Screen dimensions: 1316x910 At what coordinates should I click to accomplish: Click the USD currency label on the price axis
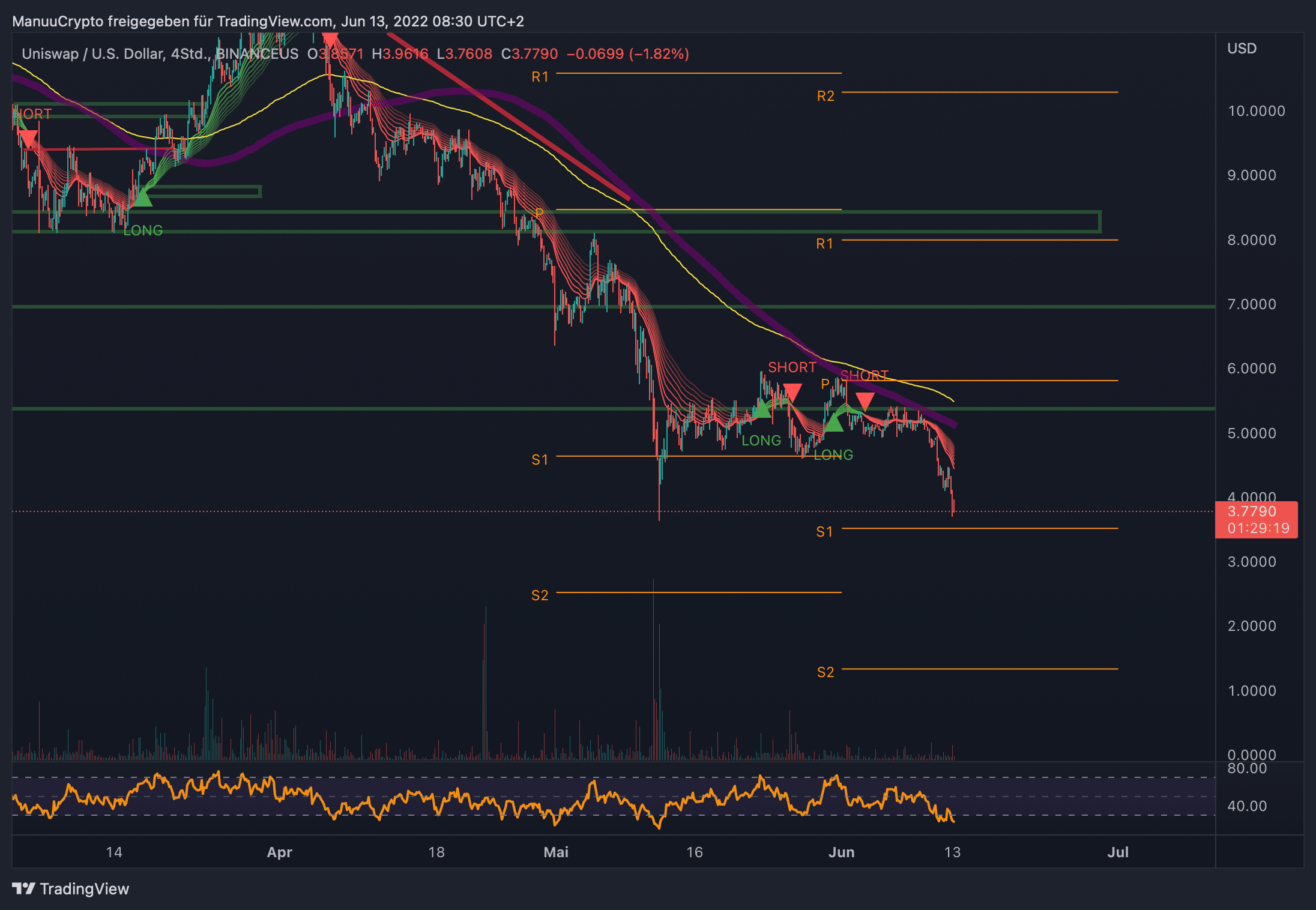click(x=1242, y=49)
